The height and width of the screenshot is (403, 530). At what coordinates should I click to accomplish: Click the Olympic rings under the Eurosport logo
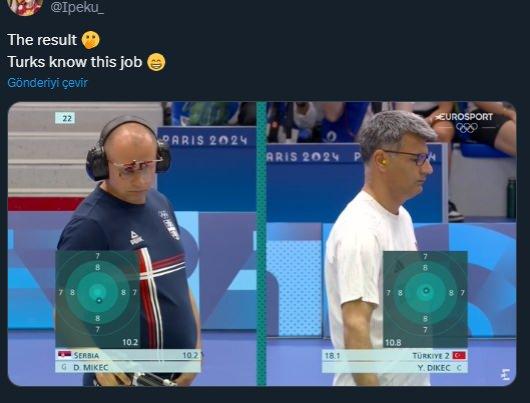pos(467,127)
